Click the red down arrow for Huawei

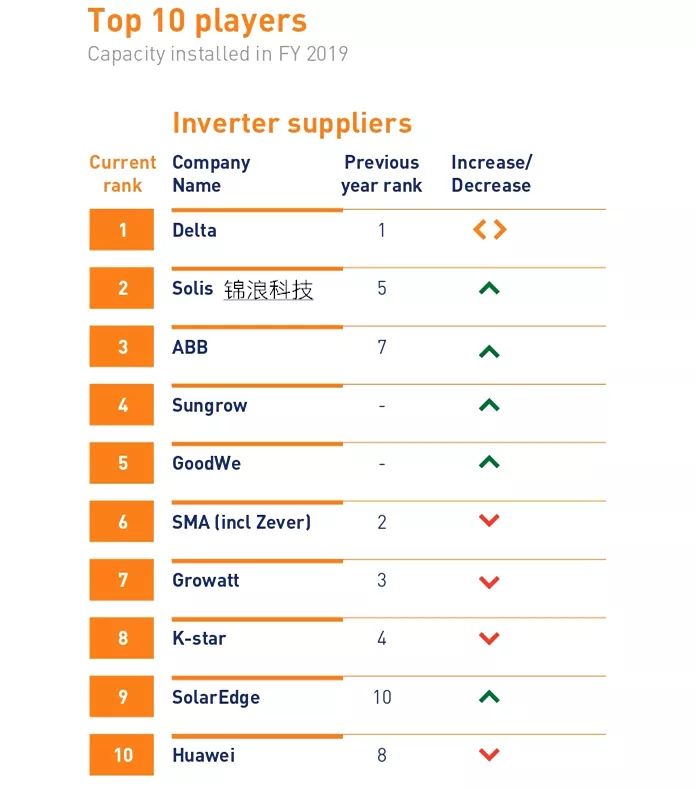pyautogui.click(x=489, y=755)
